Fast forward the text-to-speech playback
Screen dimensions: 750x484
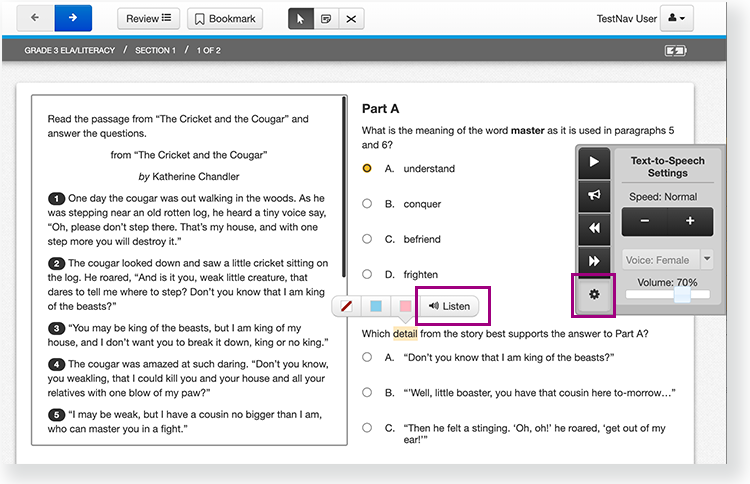(594, 261)
